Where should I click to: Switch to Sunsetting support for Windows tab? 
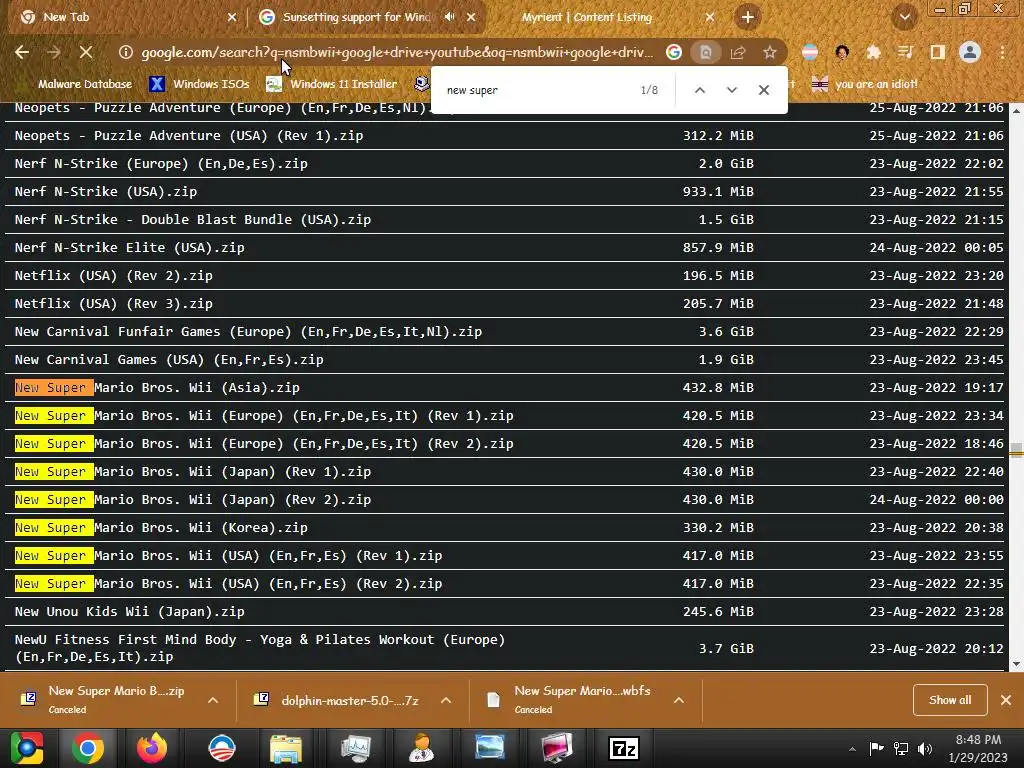point(357,17)
